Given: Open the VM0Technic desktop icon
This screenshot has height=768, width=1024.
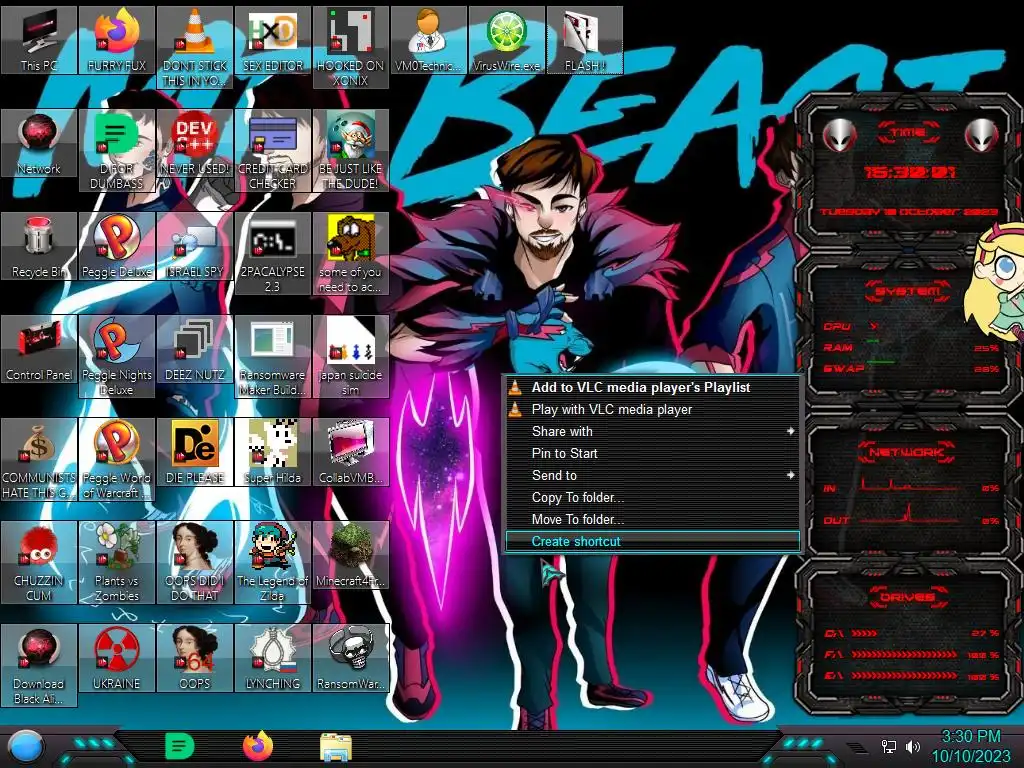Looking at the screenshot, I should (x=428, y=40).
